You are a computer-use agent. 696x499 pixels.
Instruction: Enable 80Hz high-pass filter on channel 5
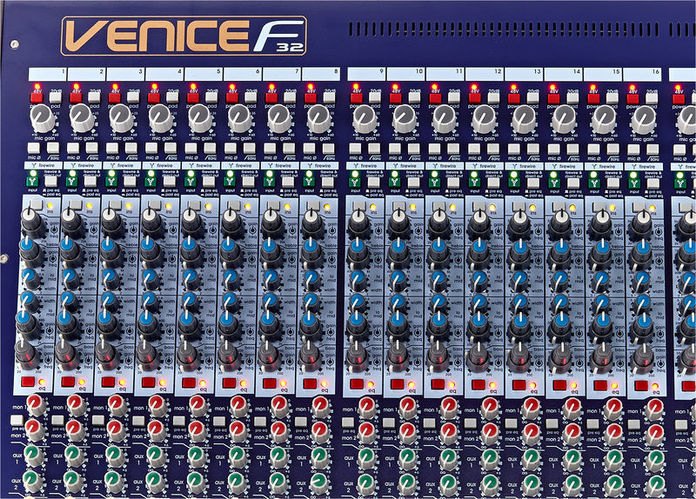pos(210,148)
